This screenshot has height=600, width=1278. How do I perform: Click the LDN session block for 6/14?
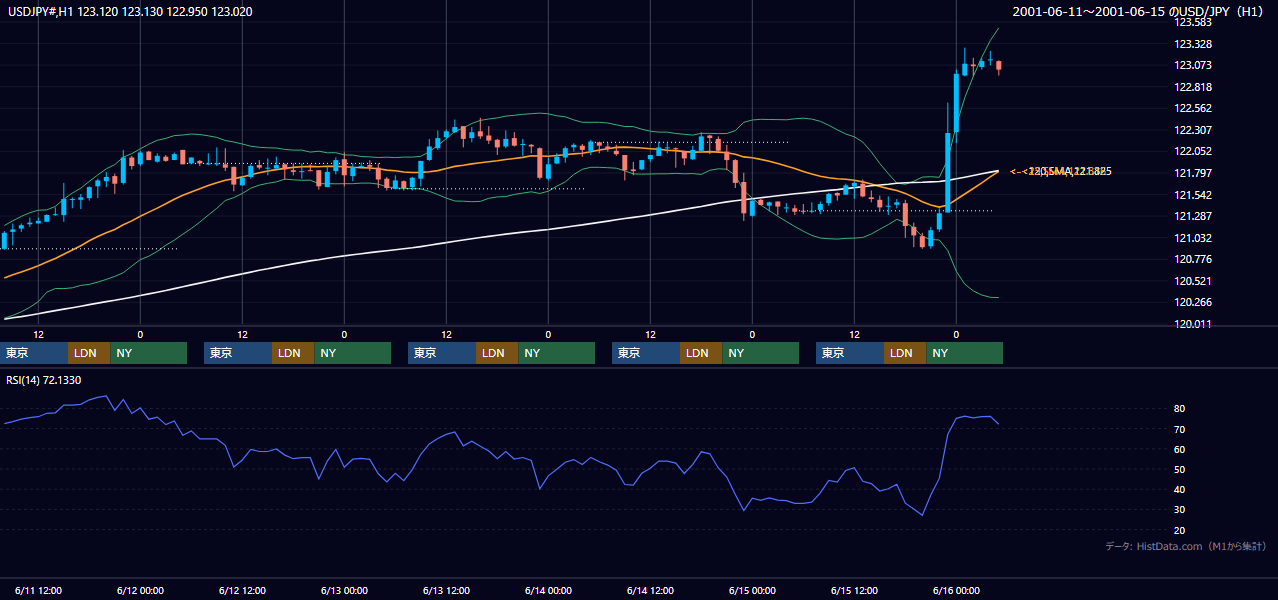click(701, 353)
